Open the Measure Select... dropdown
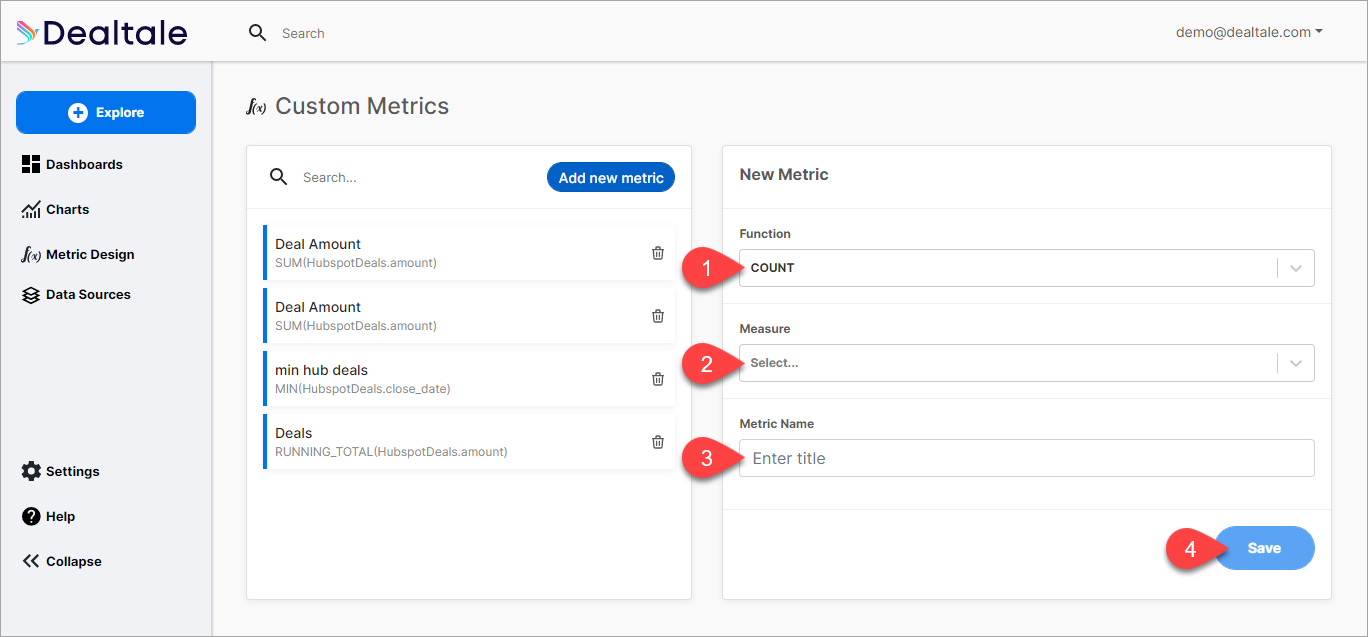This screenshot has height=637, width=1368. click(1027, 363)
